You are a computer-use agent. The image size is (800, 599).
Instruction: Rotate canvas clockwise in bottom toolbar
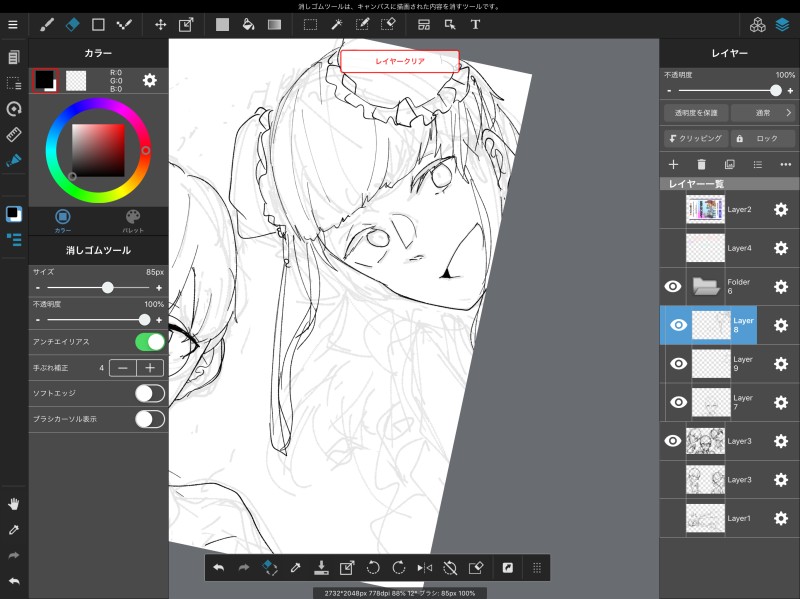tap(398, 567)
